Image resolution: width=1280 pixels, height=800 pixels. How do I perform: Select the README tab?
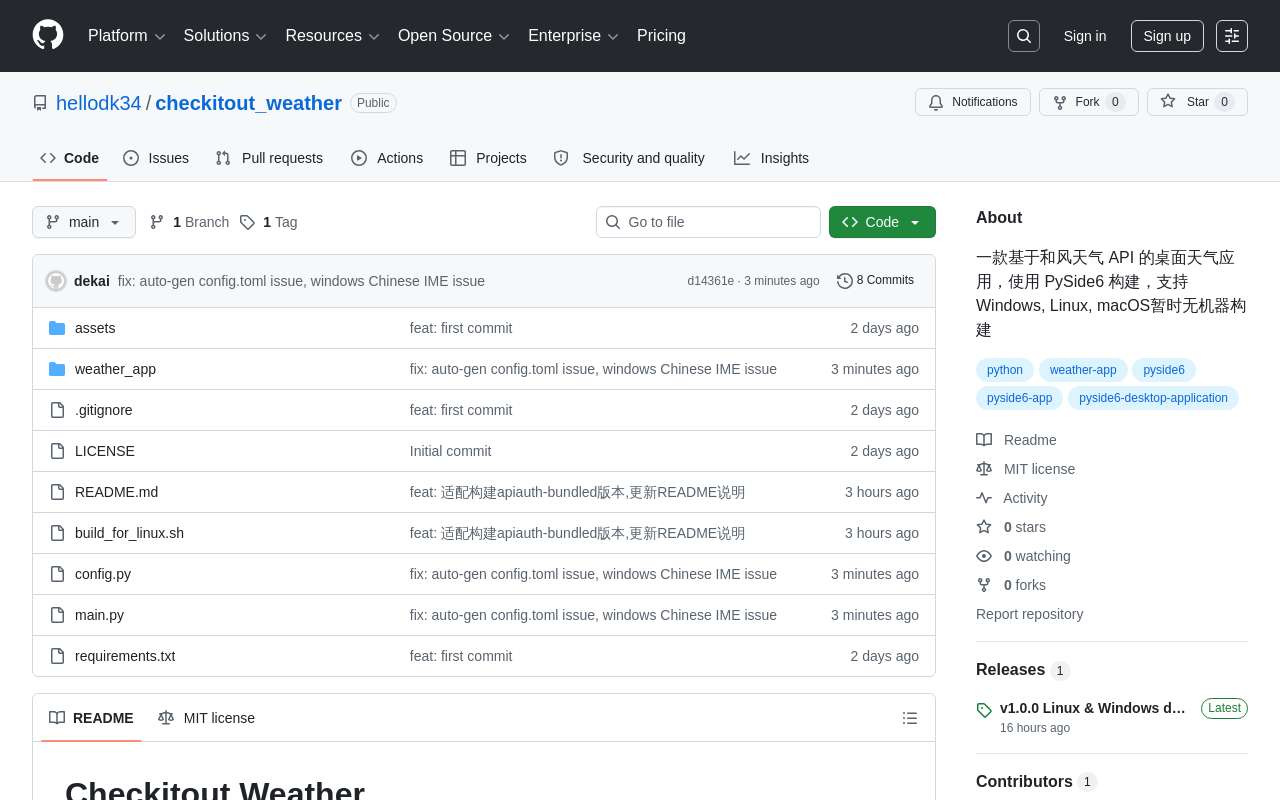tap(91, 718)
